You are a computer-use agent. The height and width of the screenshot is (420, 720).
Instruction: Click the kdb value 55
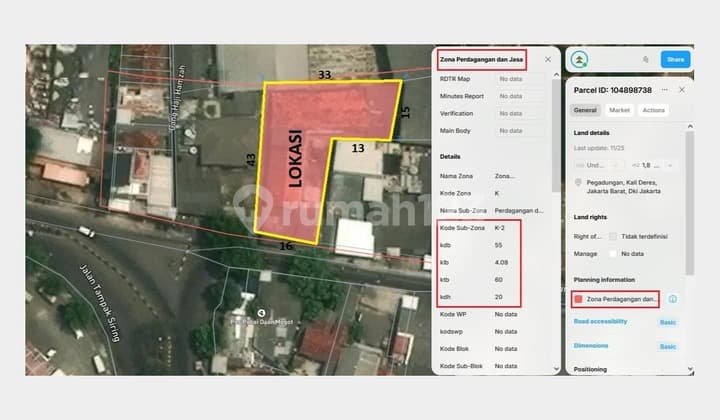pos(498,245)
